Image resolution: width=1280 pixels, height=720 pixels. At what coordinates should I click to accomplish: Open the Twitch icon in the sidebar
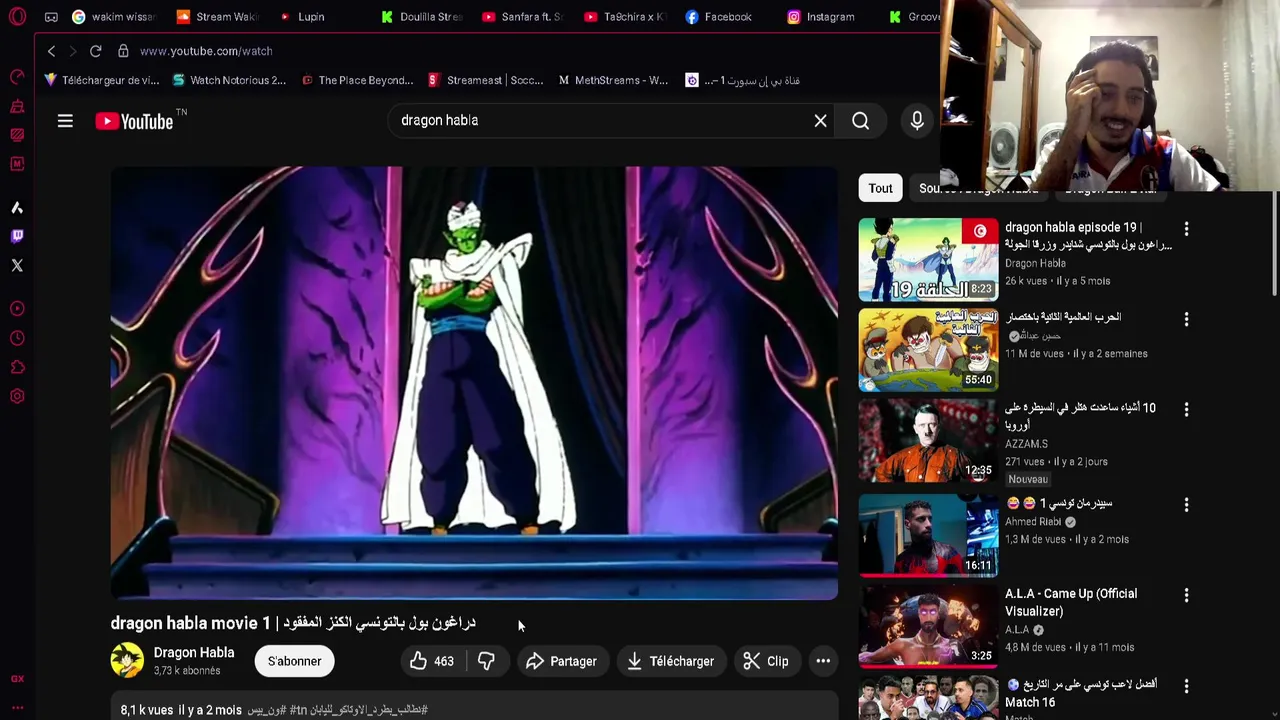click(x=17, y=236)
